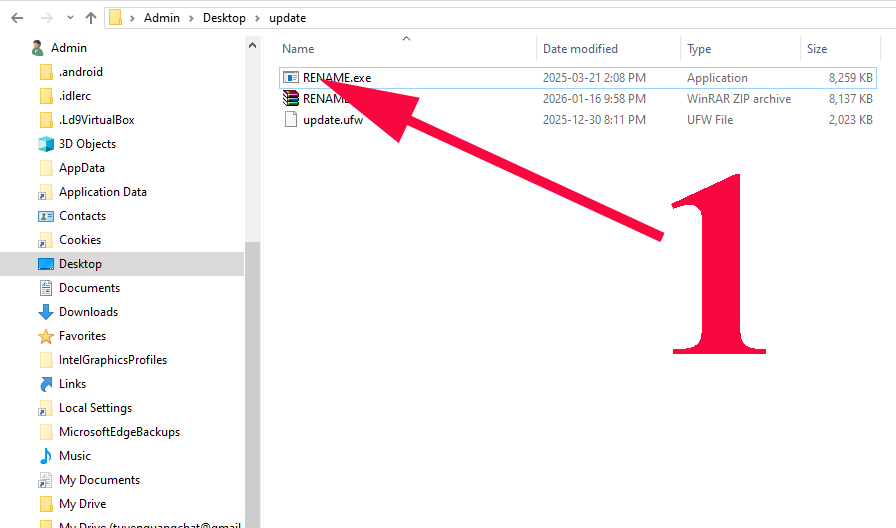Select the WinRAR ZIP archive file icon
896x528 pixels.
(291, 98)
